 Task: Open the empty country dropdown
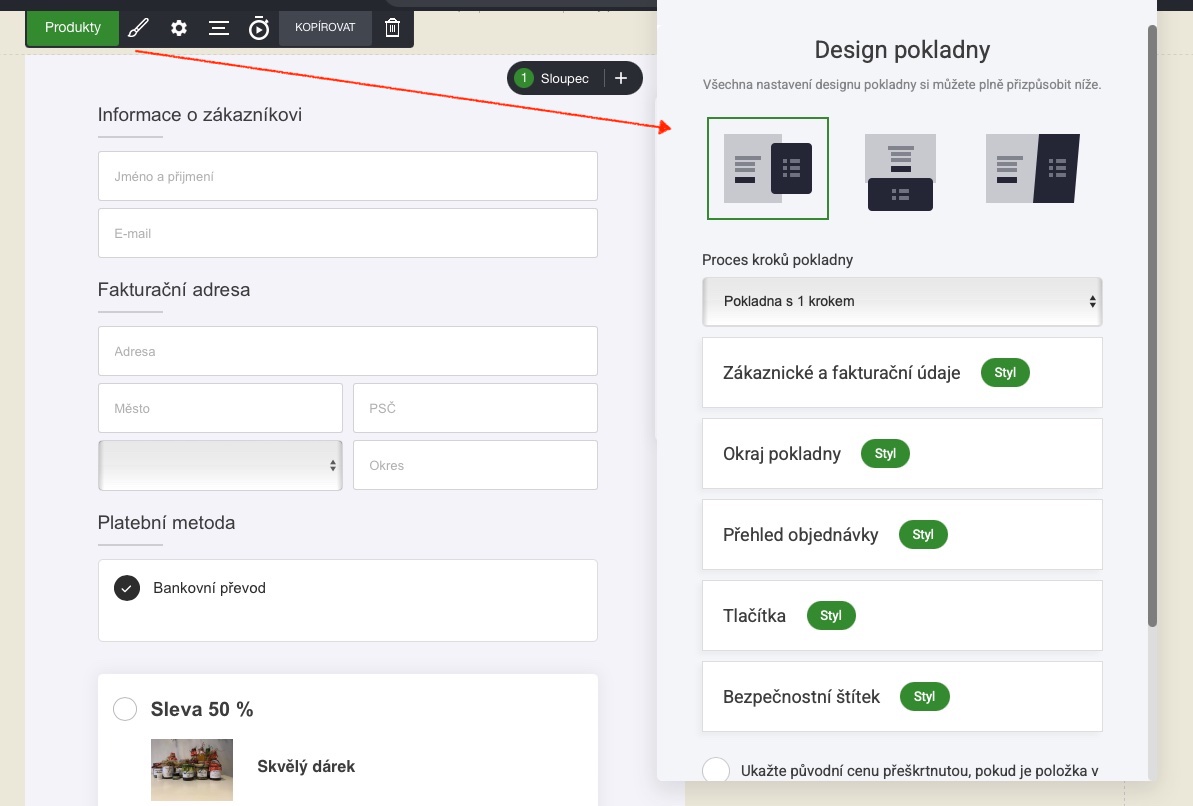220,465
